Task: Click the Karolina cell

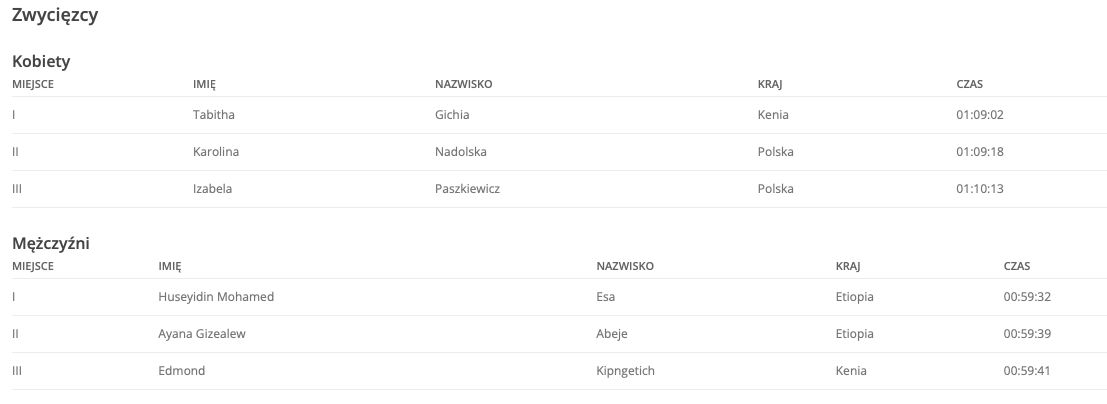Action: 215,151
